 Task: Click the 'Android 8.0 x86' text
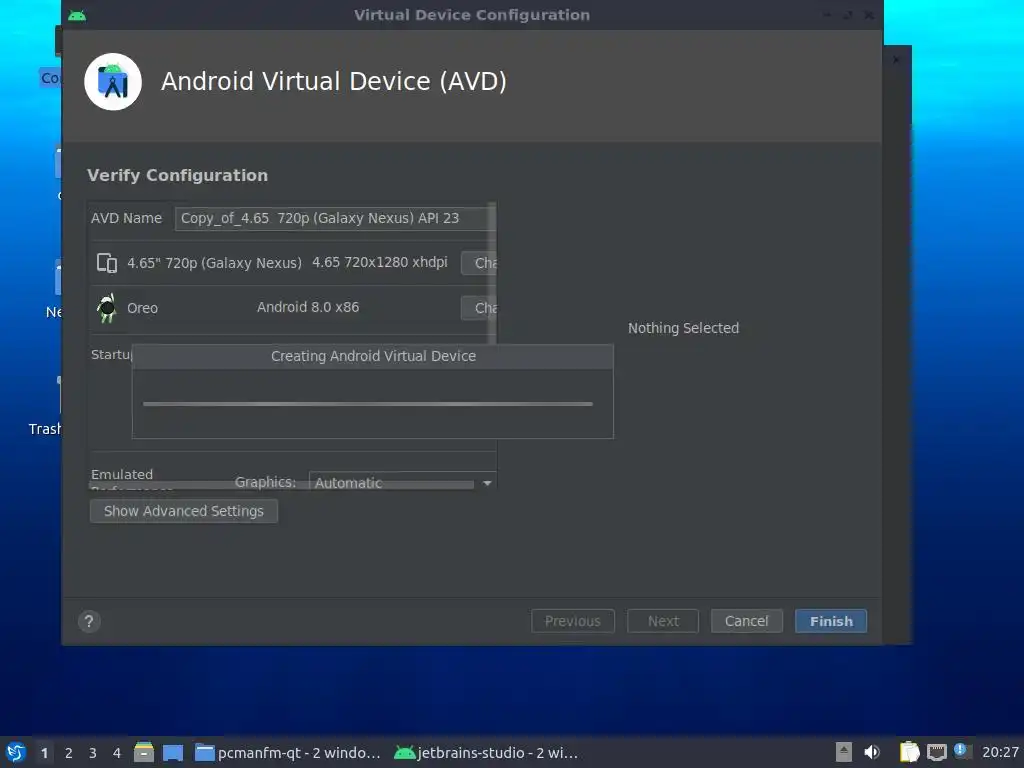[x=308, y=307]
